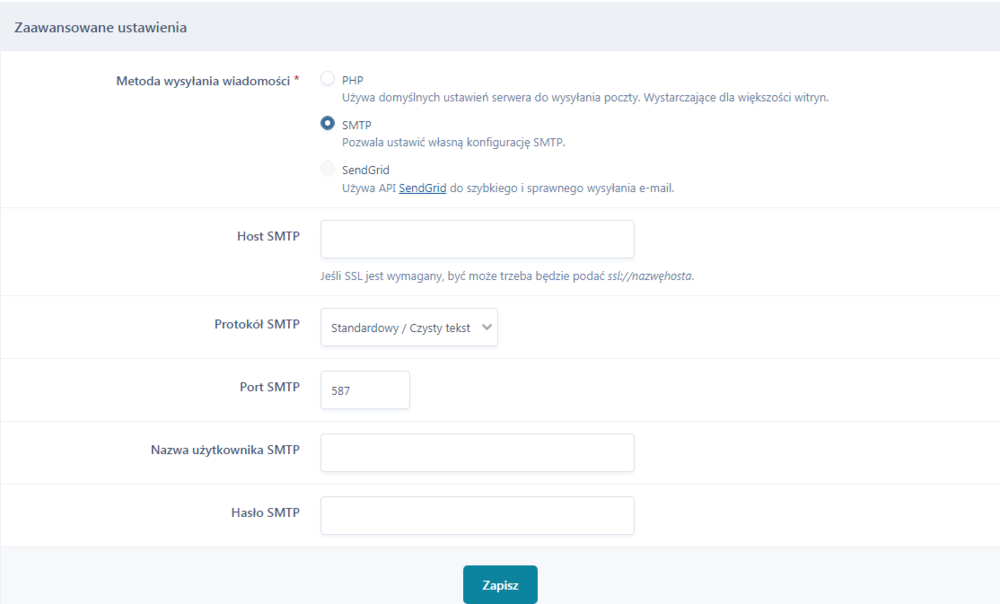
Task: Click the "PHP" option label text
Action: (x=353, y=80)
